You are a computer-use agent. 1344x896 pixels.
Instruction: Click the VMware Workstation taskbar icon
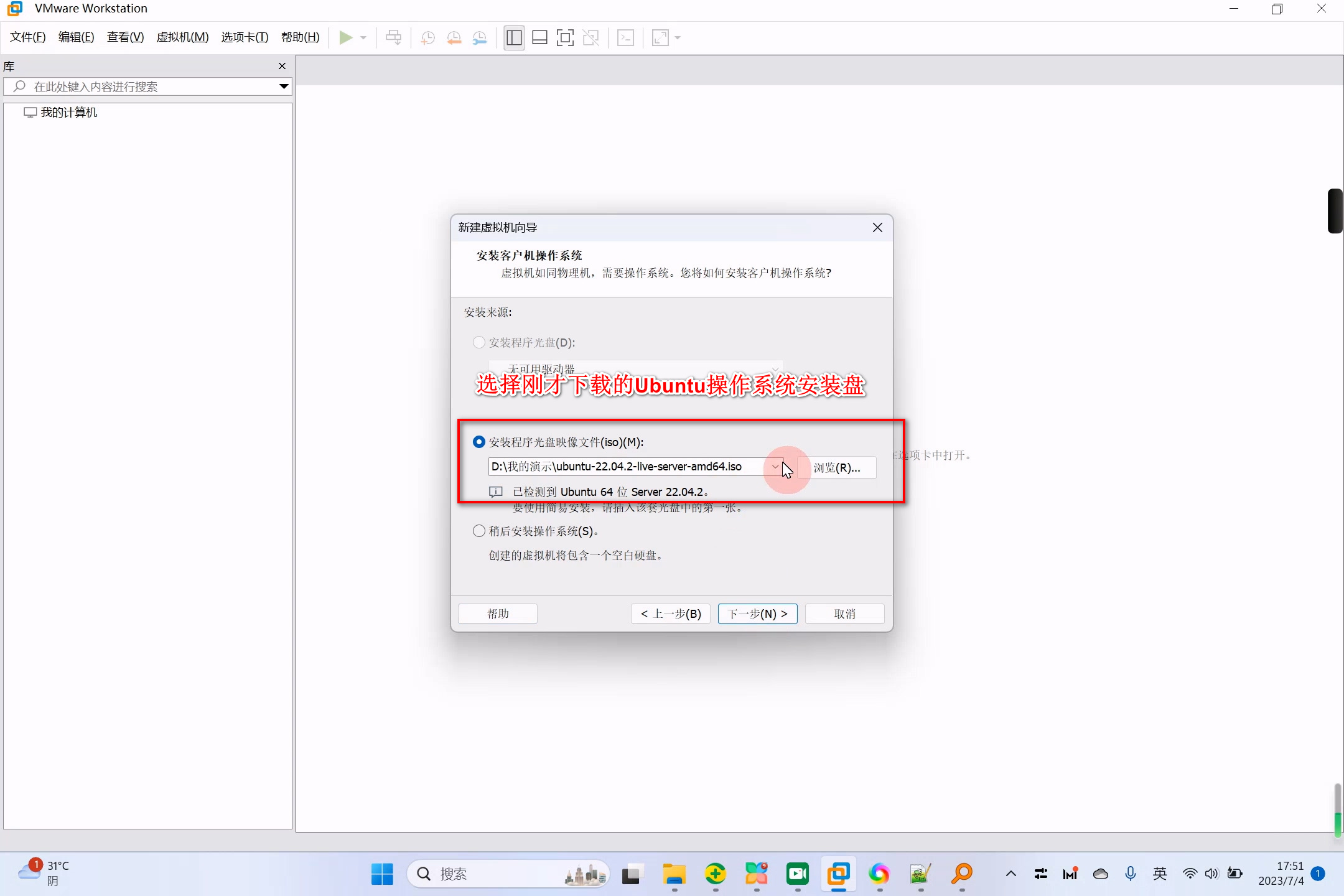[839, 874]
